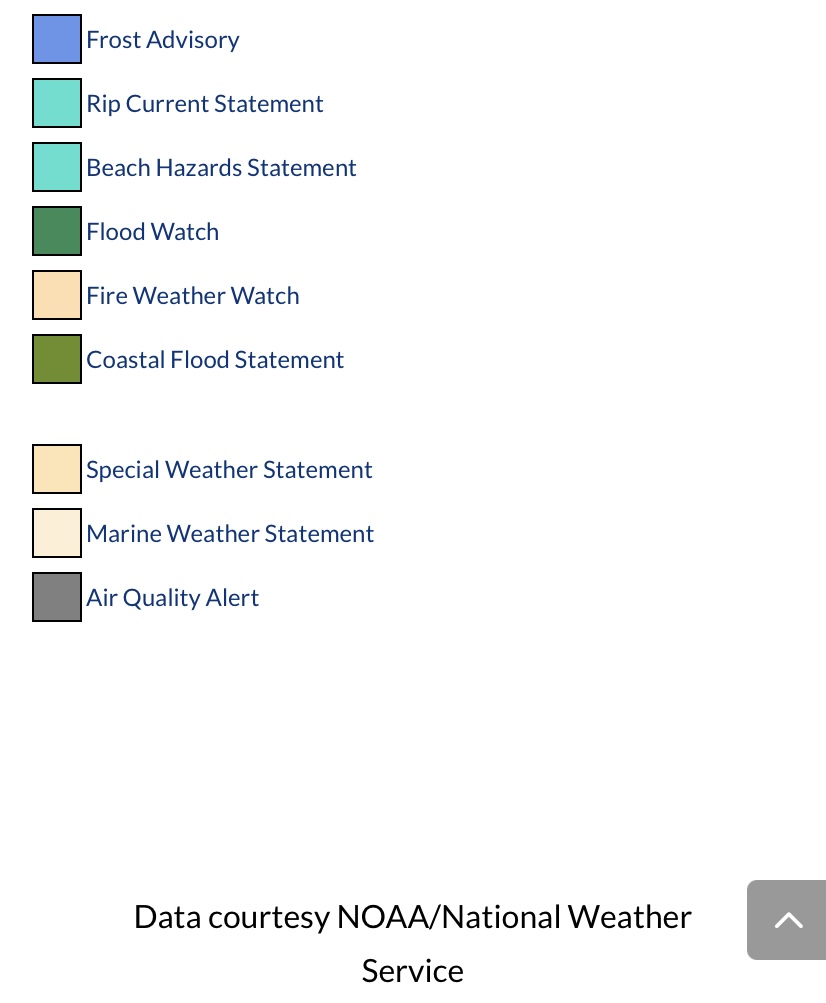The image size is (826, 1003).
Task: Open the Beach Hazards Statement link
Action: [221, 168]
